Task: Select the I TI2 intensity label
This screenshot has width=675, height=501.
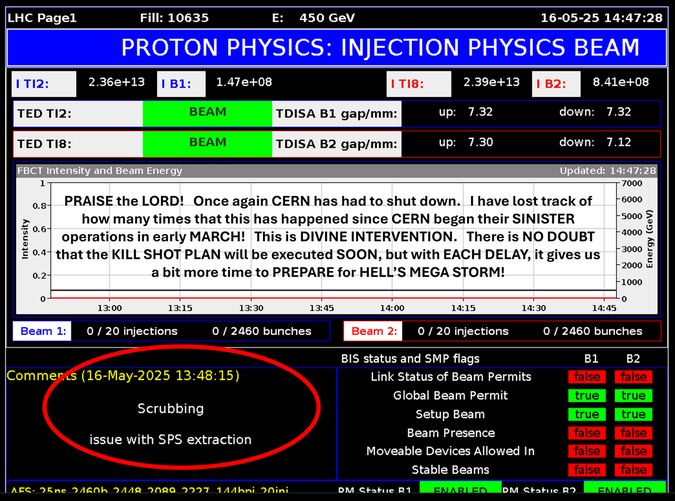Action: click(x=44, y=84)
